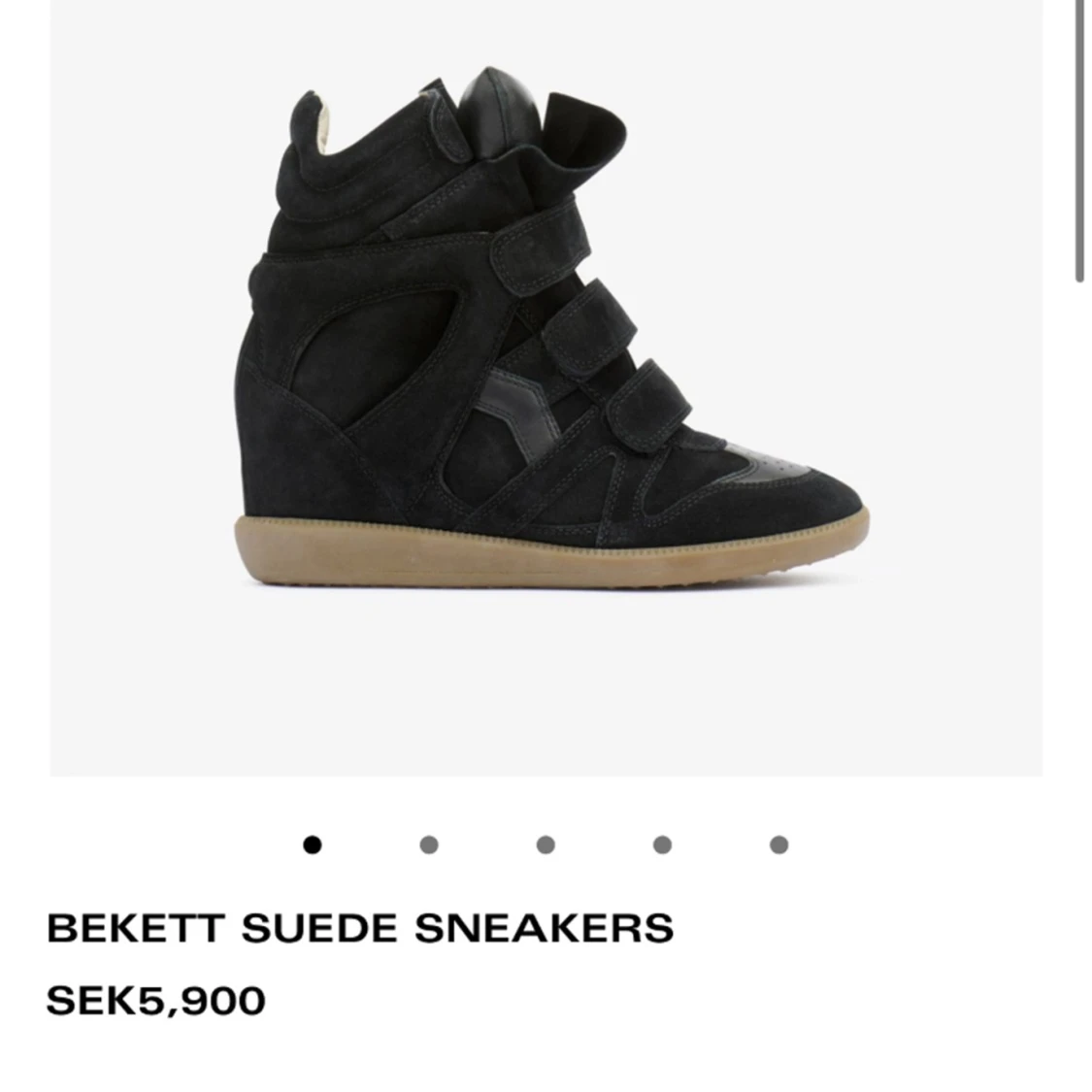Open the black wedge sneaker product photo
Screen dimensions: 1092x1092
pyautogui.click(x=546, y=388)
